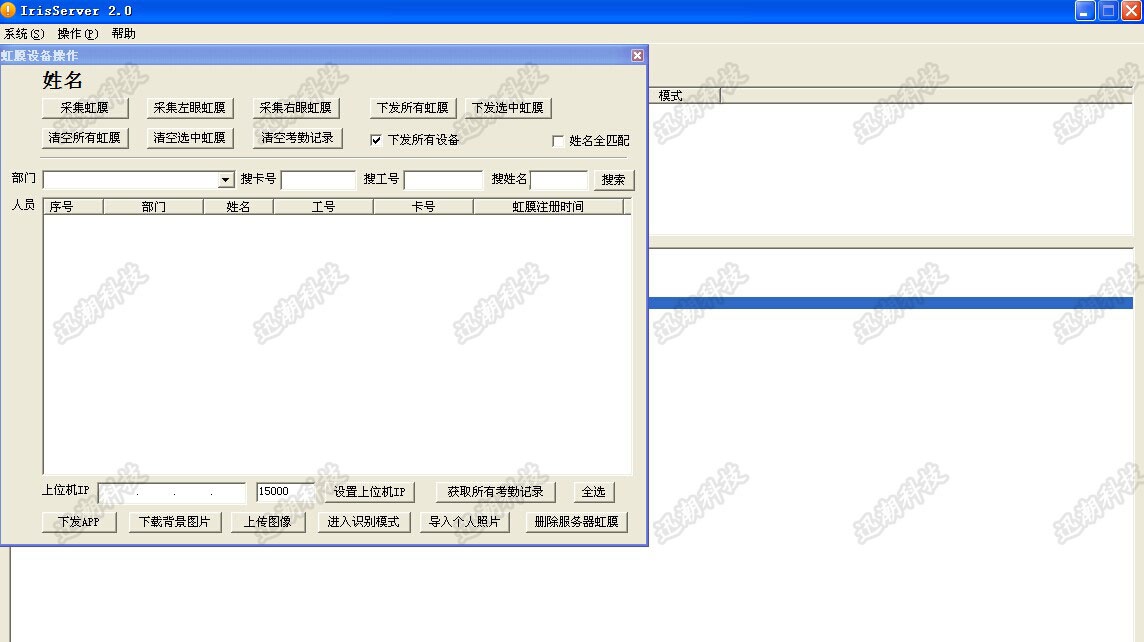Image resolution: width=1144 pixels, height=642 pixels.
Task: Expand the 部门 dropdown list
Action: (226, 180)
